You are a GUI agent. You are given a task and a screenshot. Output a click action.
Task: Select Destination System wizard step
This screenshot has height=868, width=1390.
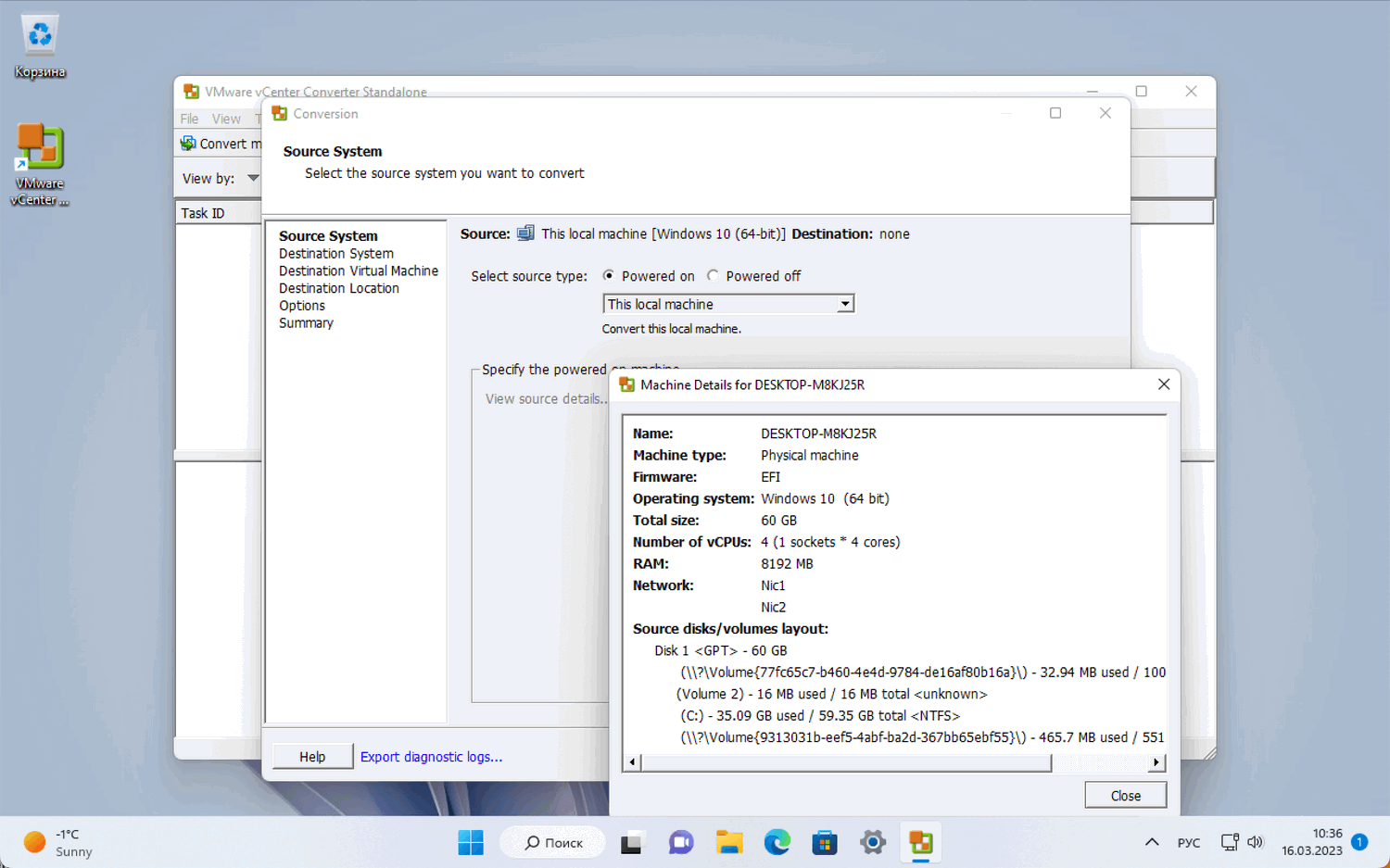[336, 254]
